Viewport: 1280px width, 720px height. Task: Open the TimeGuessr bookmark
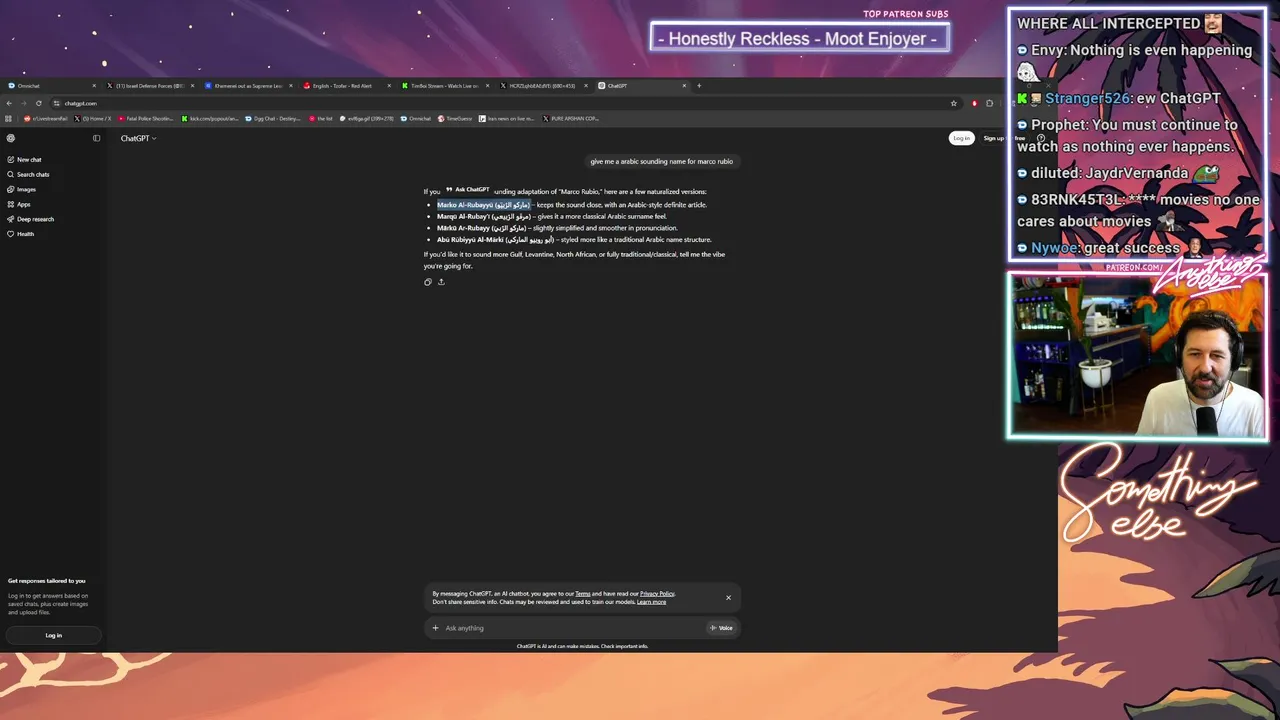click(455, 119)
